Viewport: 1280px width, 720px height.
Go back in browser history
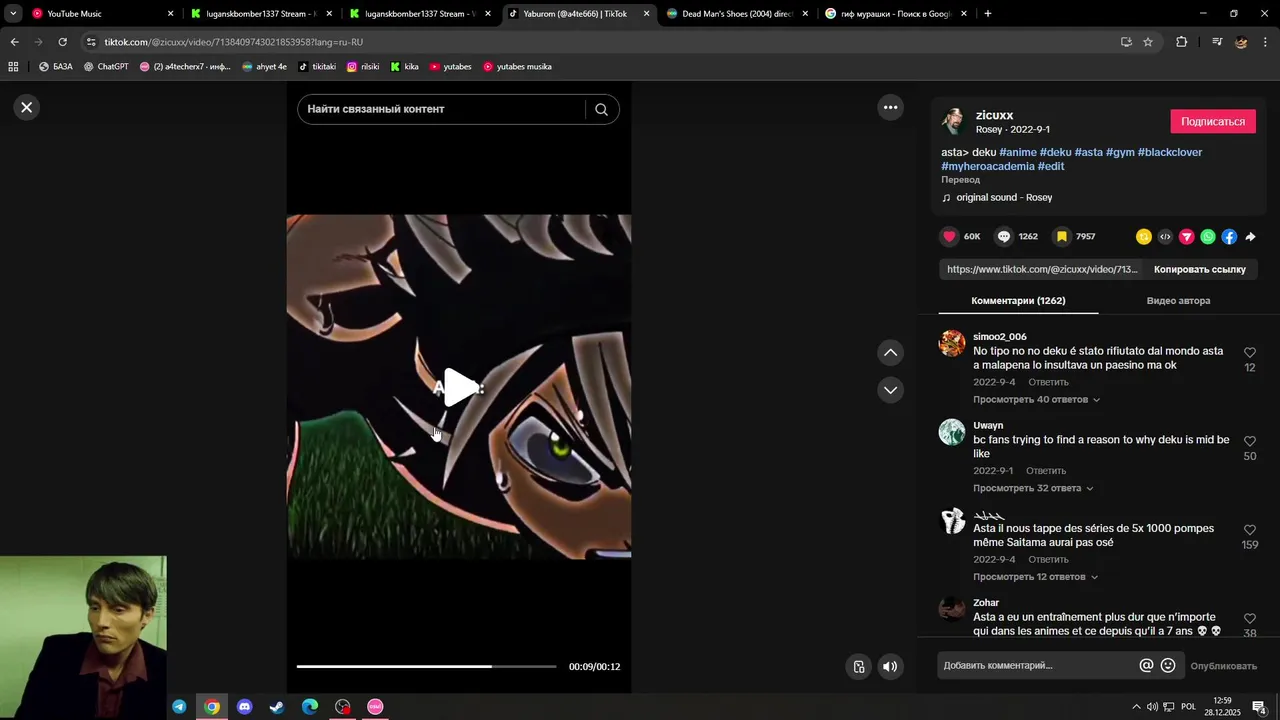pyautogui.click(x=14, y=42)
